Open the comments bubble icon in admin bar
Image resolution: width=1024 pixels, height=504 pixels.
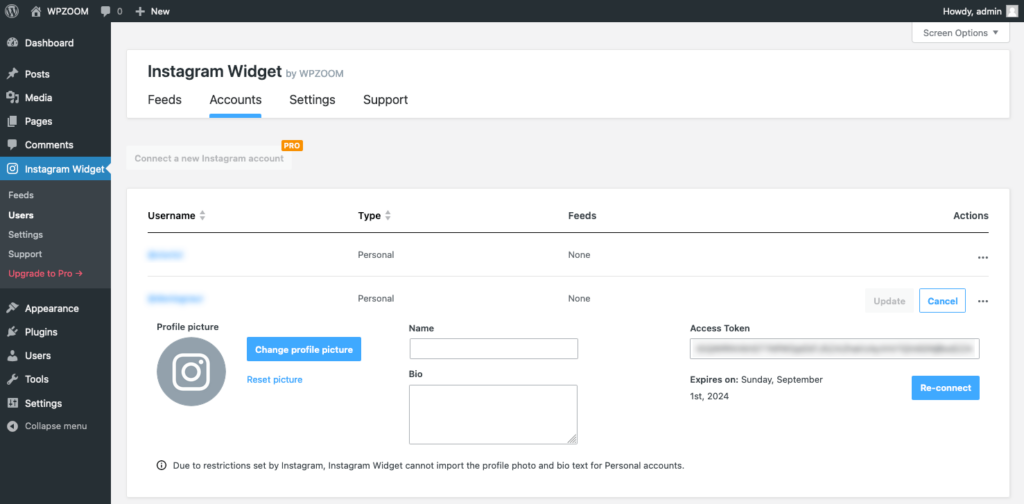[106, 11]
